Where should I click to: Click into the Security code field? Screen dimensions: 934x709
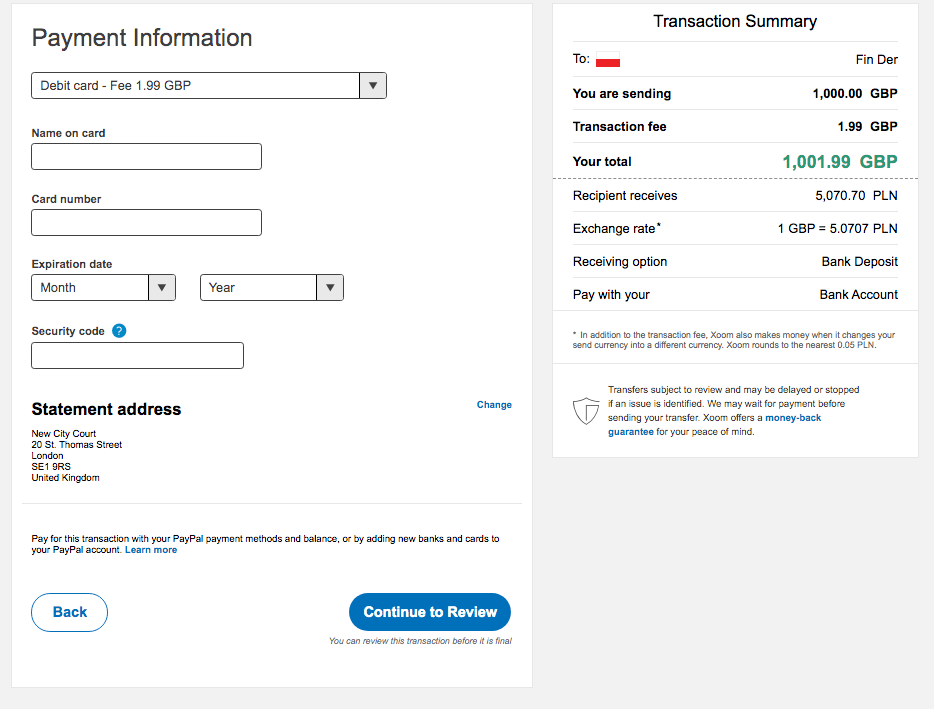pos(137,356)
